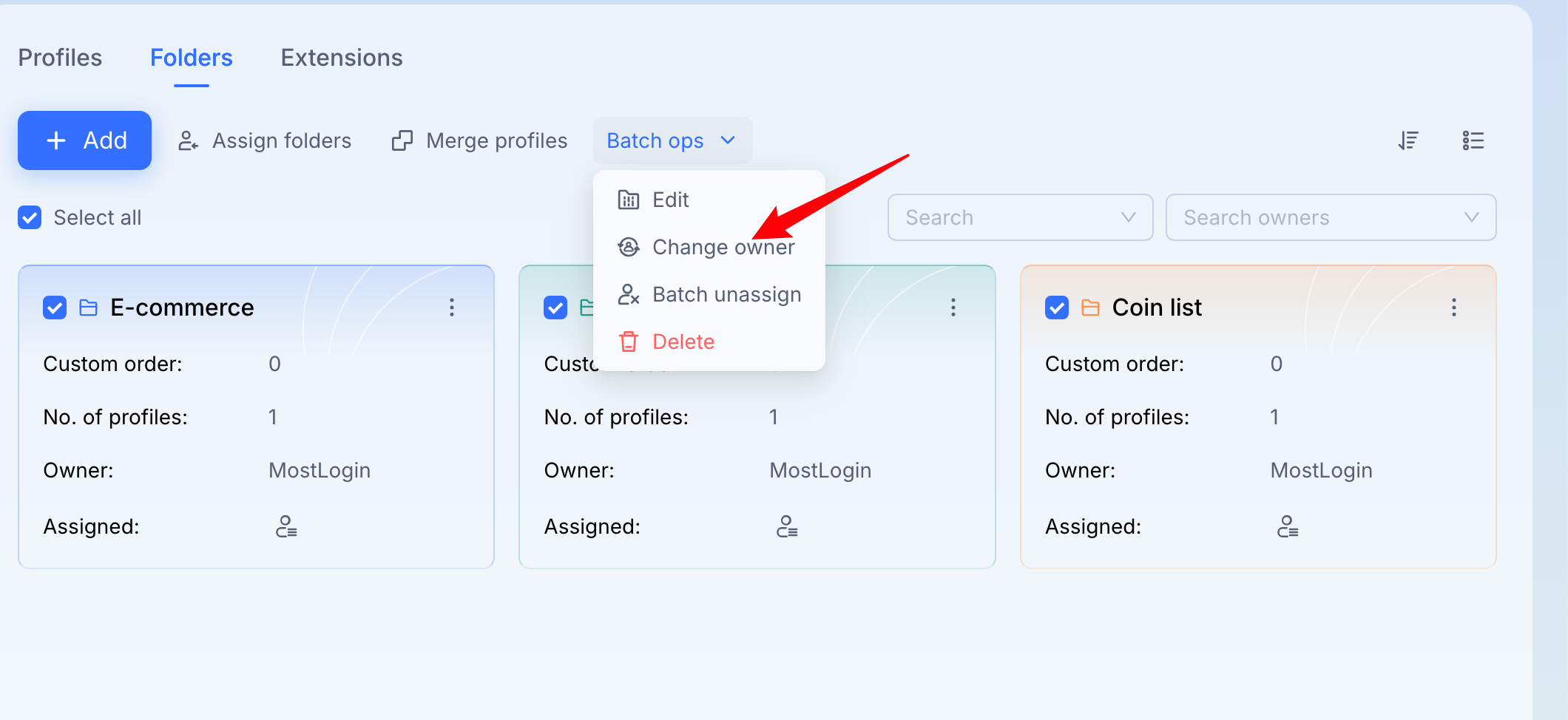This screenshot has width=1568, height=720.
Task: Open Coin list card three-dot menu
Action: pyautogui.click(x=1454, y=308)
